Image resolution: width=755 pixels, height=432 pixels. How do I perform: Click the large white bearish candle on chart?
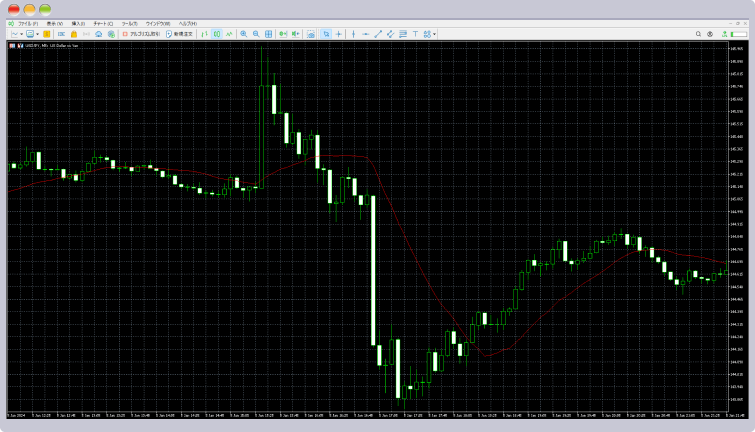click(x=372, y=270)
